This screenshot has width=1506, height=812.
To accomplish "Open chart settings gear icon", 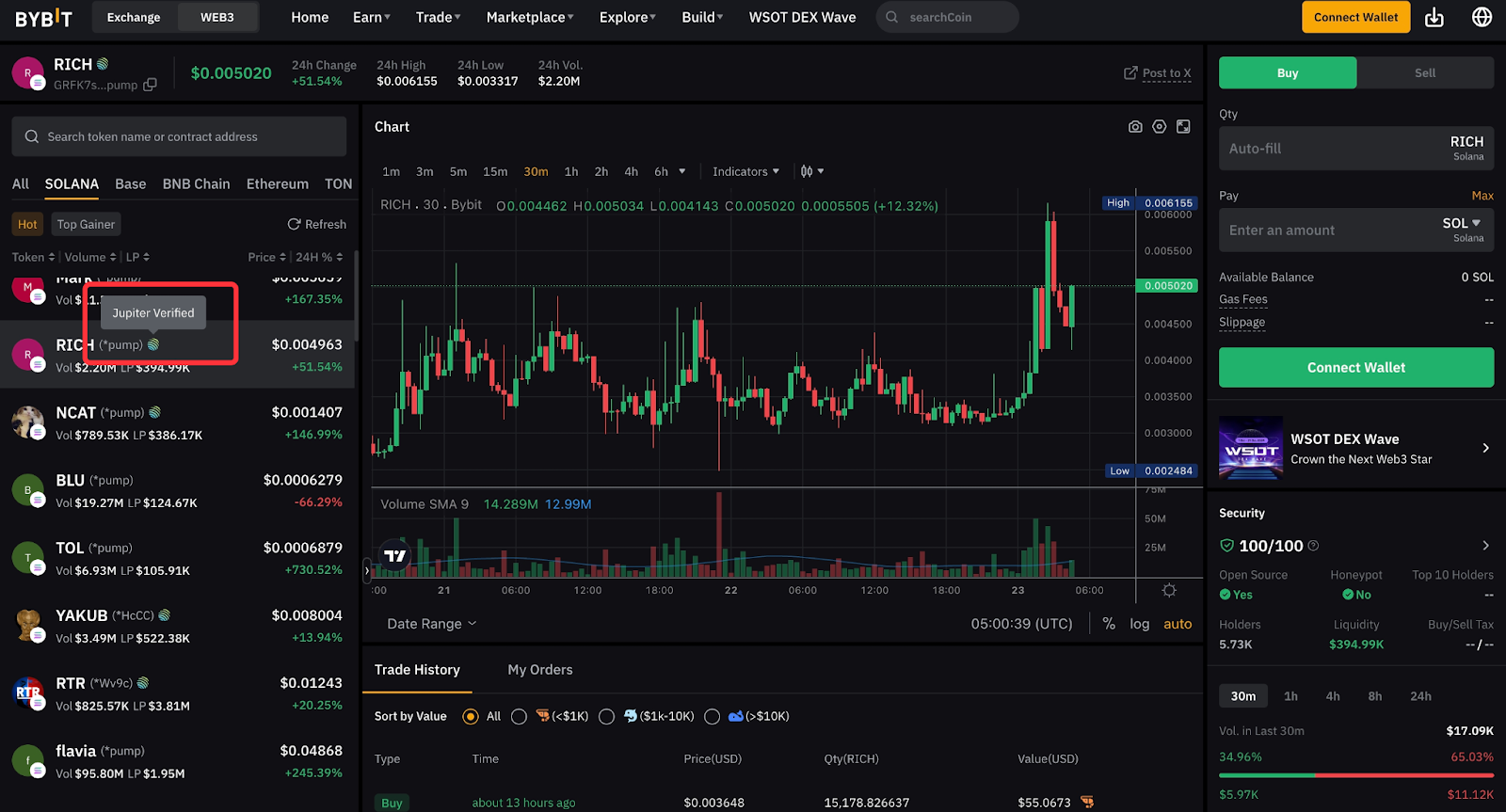I will [1160, 127].
